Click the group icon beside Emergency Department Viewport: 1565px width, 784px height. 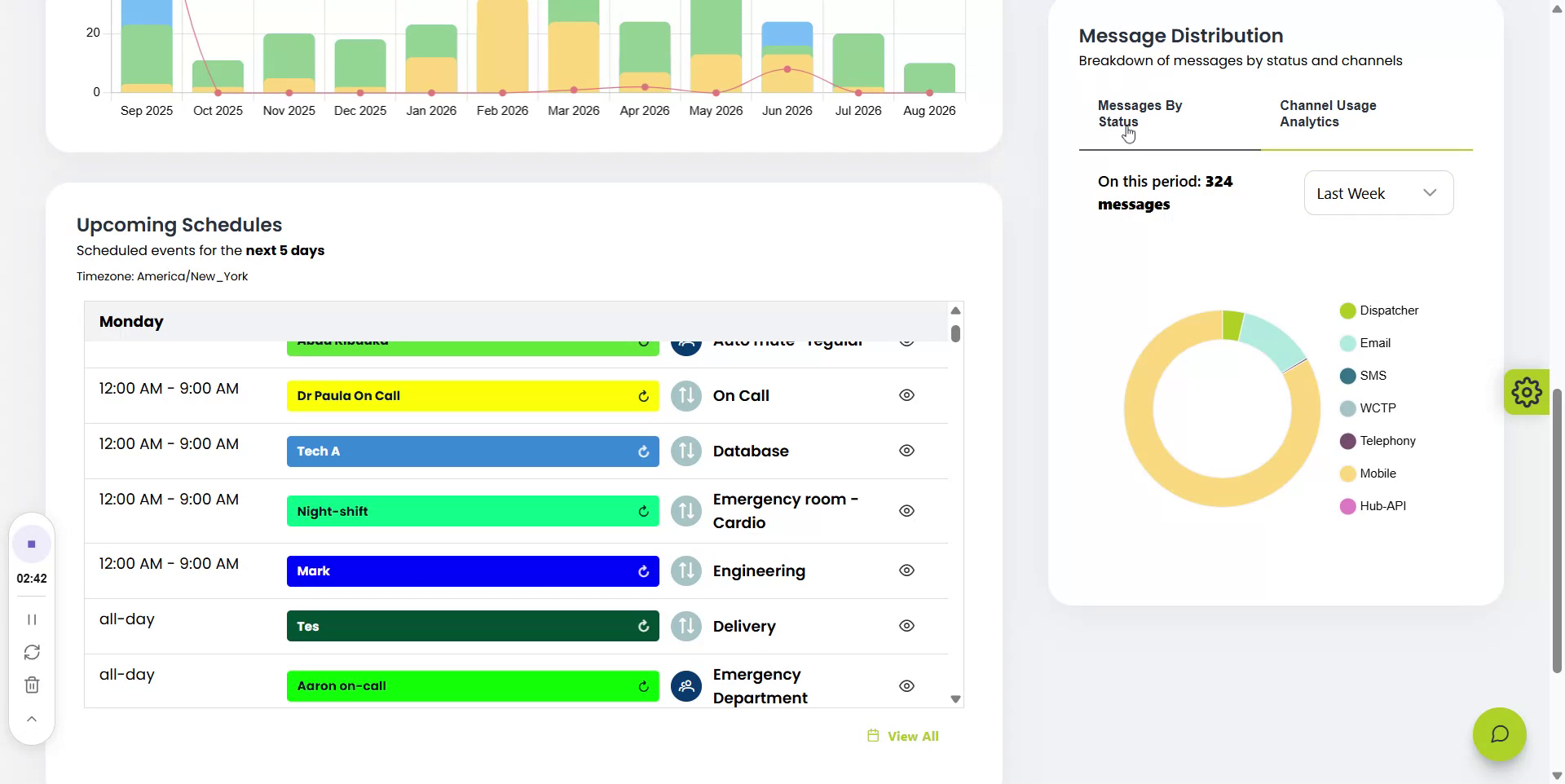coord(686,686)
